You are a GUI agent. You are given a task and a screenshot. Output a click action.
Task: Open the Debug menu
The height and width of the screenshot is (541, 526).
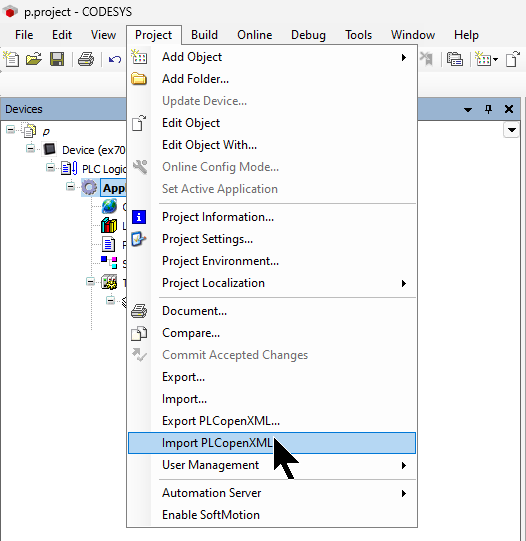tap(308, 35)
